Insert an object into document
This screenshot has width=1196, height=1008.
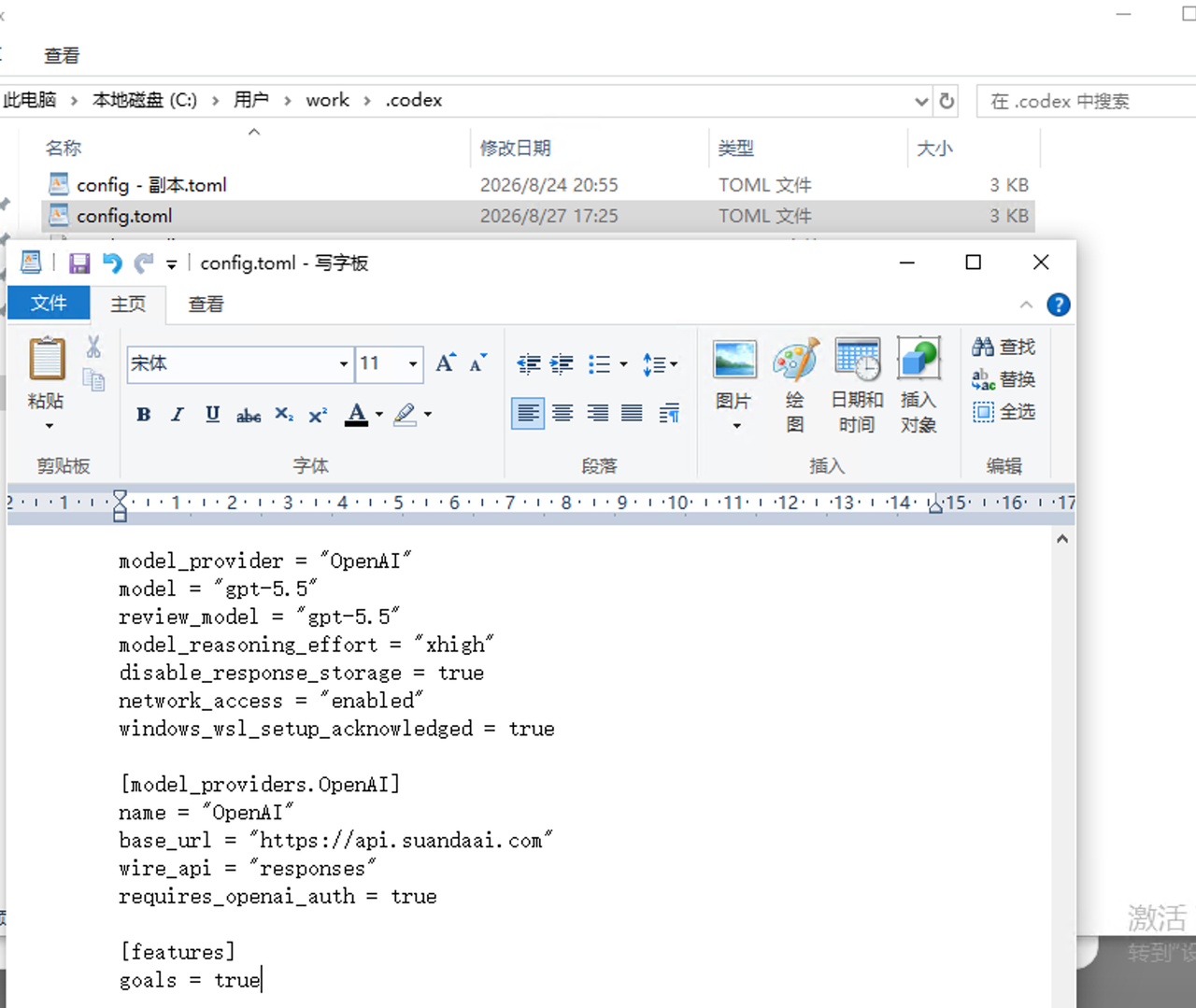[x=918, y=384]
